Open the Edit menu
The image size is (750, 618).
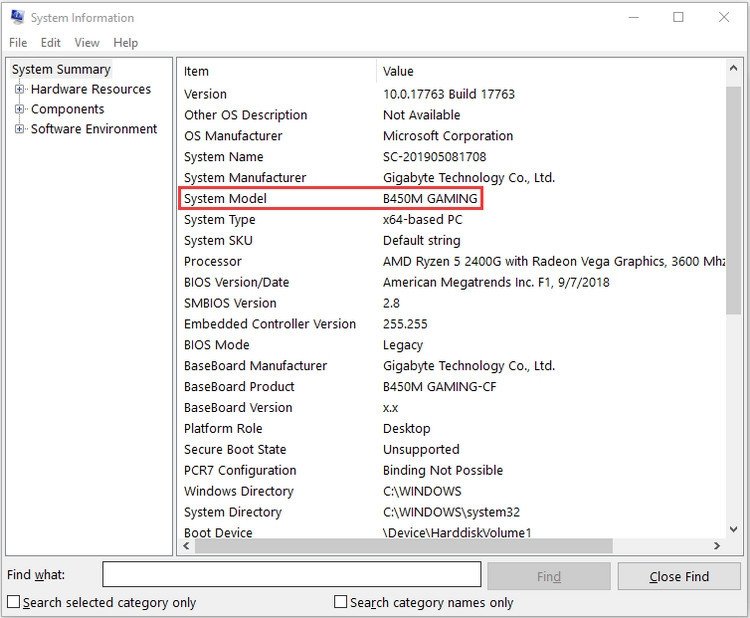coord(51,43)
